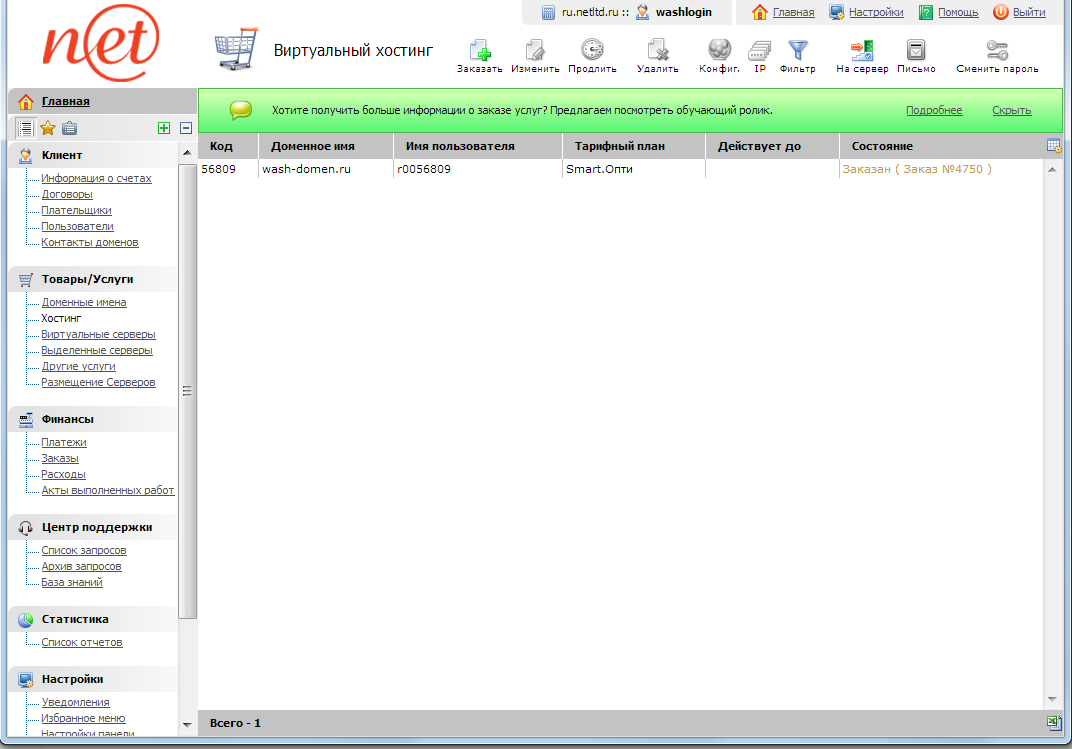Open the table column settings icon

pos(1053,145)
